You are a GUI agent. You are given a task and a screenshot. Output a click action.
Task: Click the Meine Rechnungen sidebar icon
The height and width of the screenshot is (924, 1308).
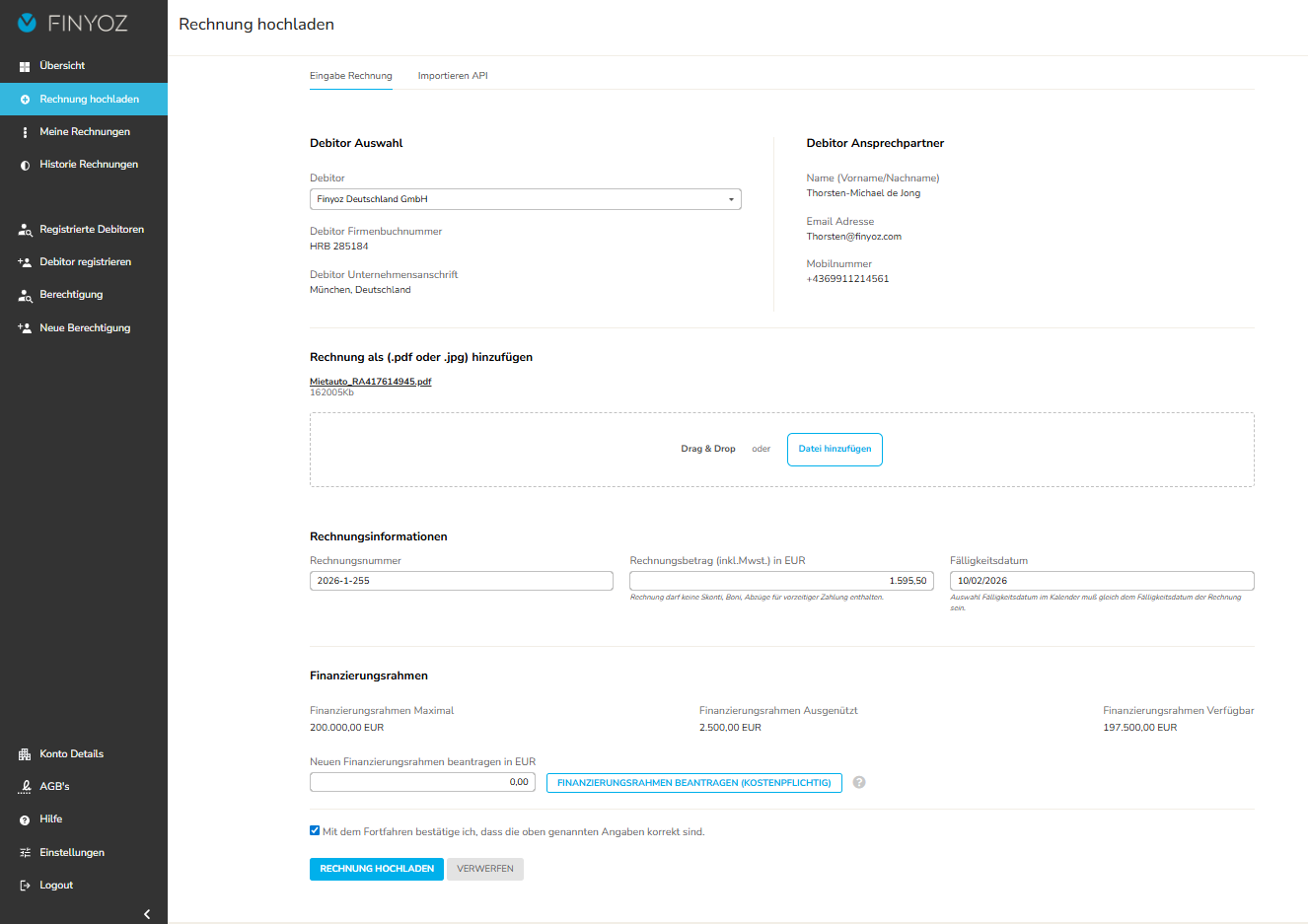[25, 132]
